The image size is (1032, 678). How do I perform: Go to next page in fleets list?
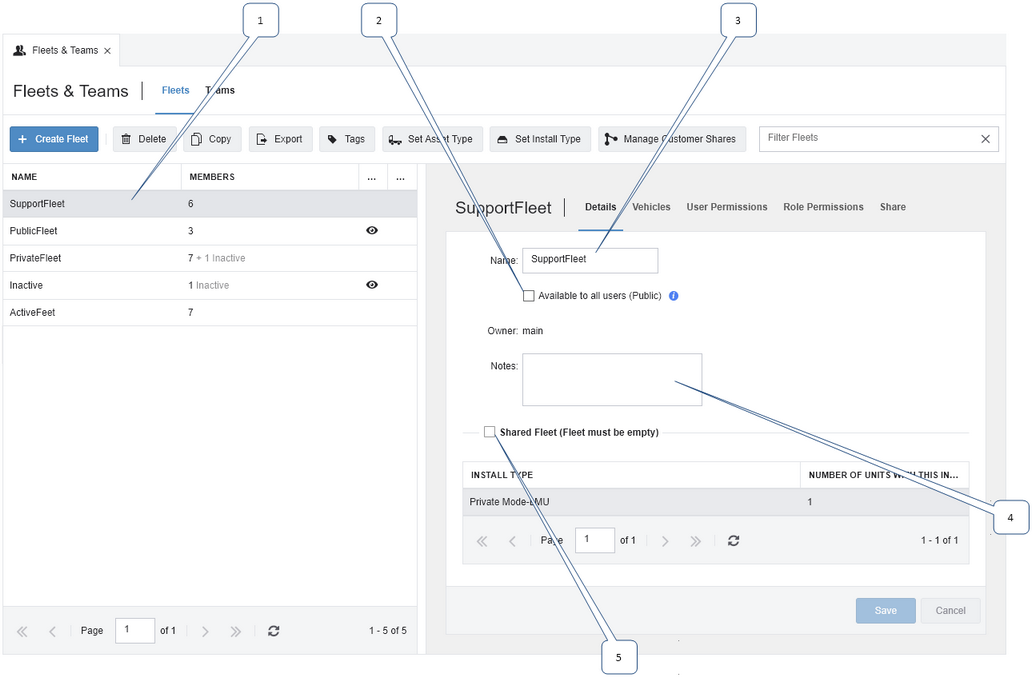205,631
